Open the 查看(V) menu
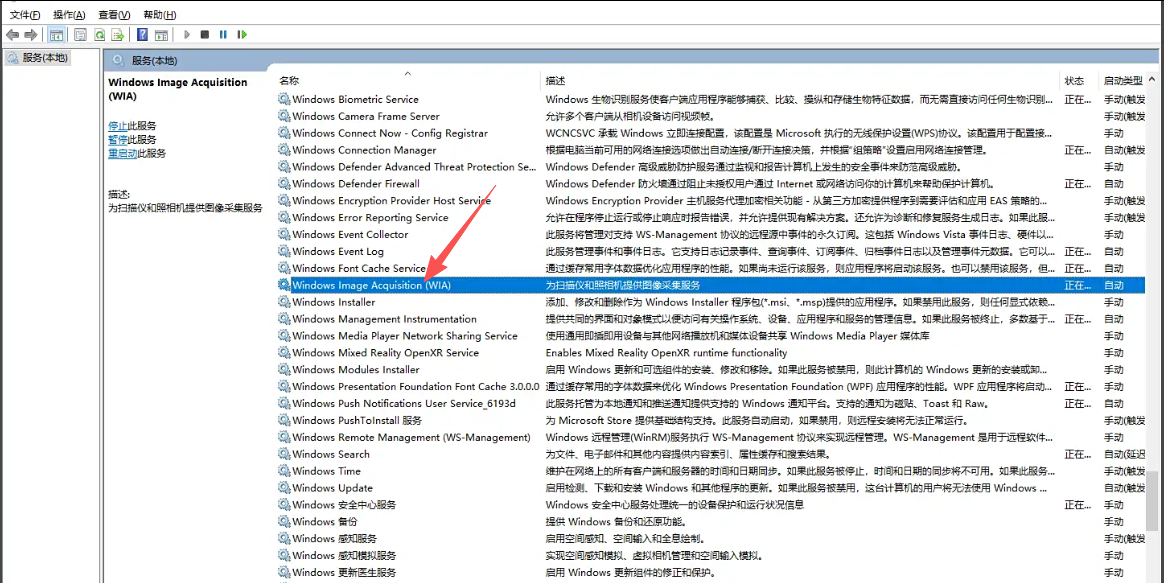 (114, 15)
